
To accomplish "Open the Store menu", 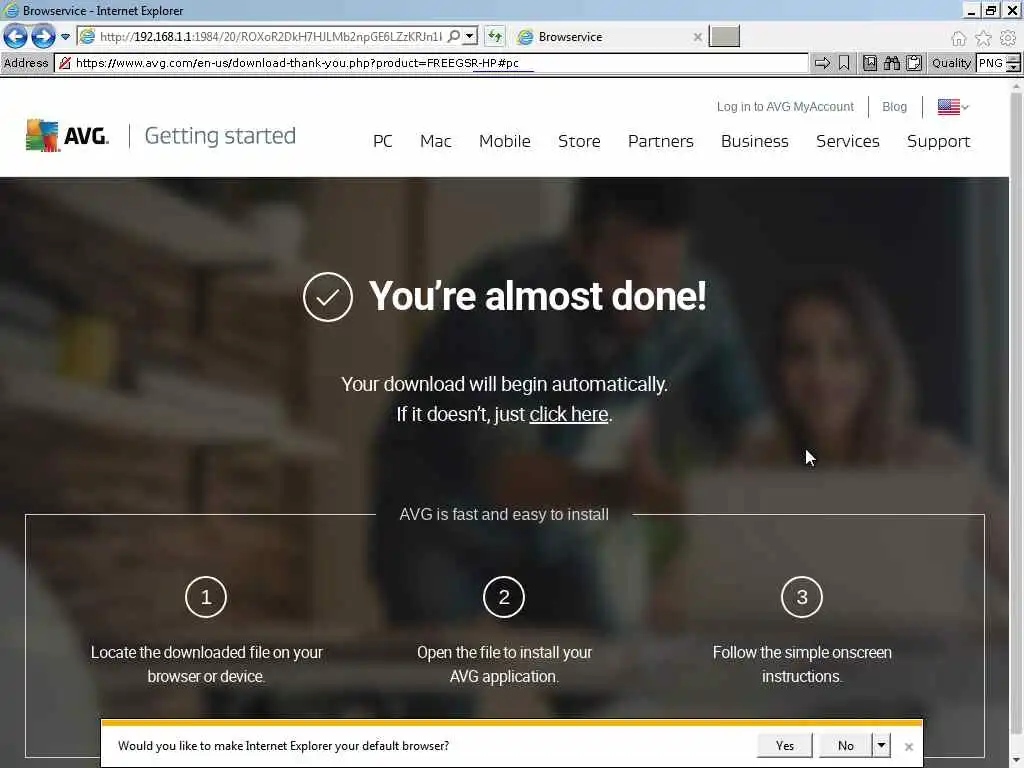I will pyautogui.click(x=579, y=141).
